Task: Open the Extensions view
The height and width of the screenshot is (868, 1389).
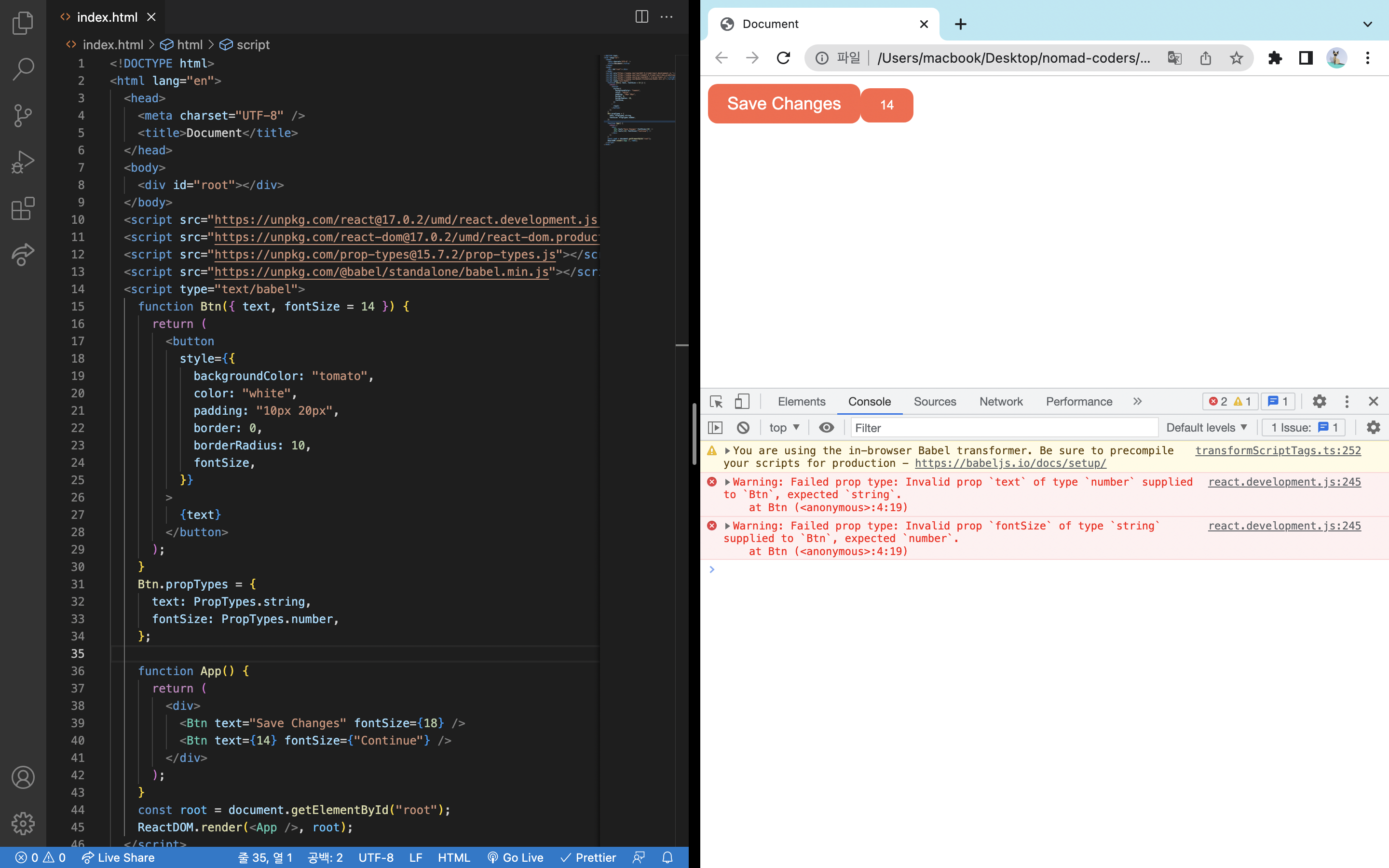Action: (23, 208)
